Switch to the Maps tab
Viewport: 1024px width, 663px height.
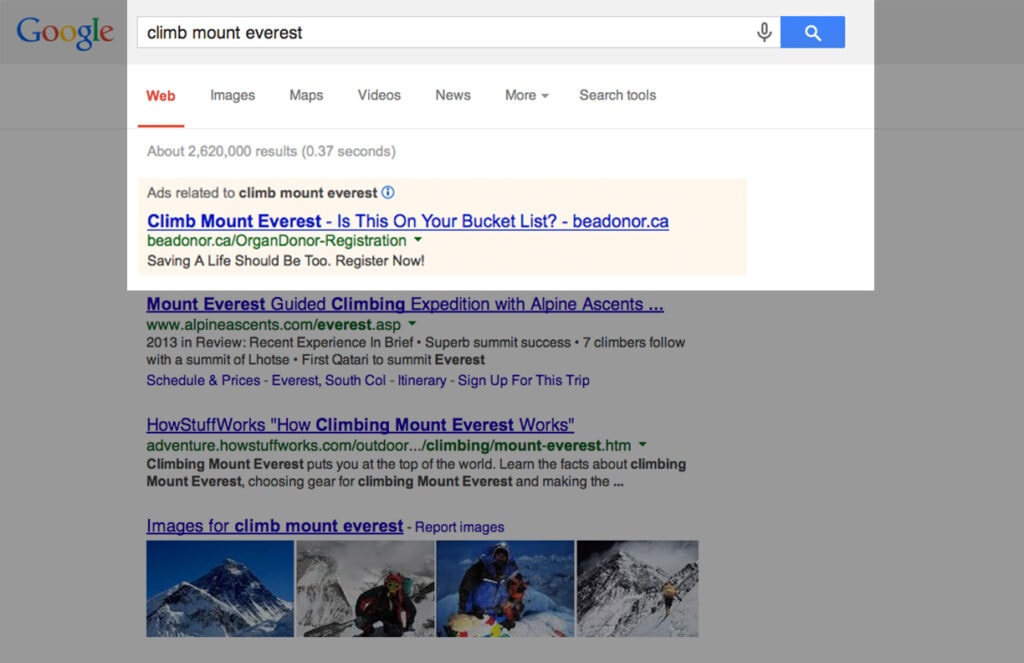pos(306,95)
